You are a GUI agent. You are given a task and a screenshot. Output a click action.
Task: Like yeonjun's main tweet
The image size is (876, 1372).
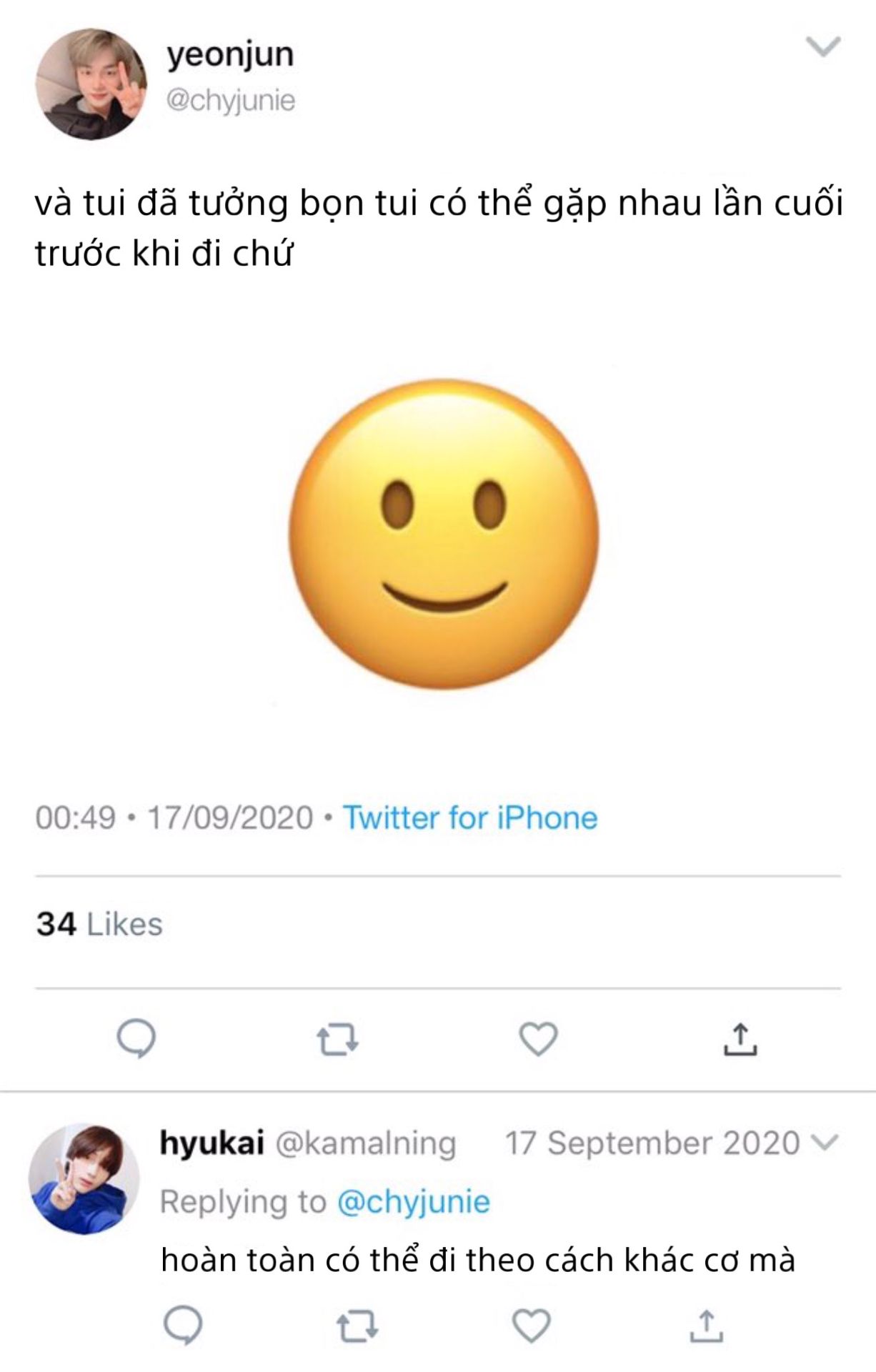tap(538, 1039)
